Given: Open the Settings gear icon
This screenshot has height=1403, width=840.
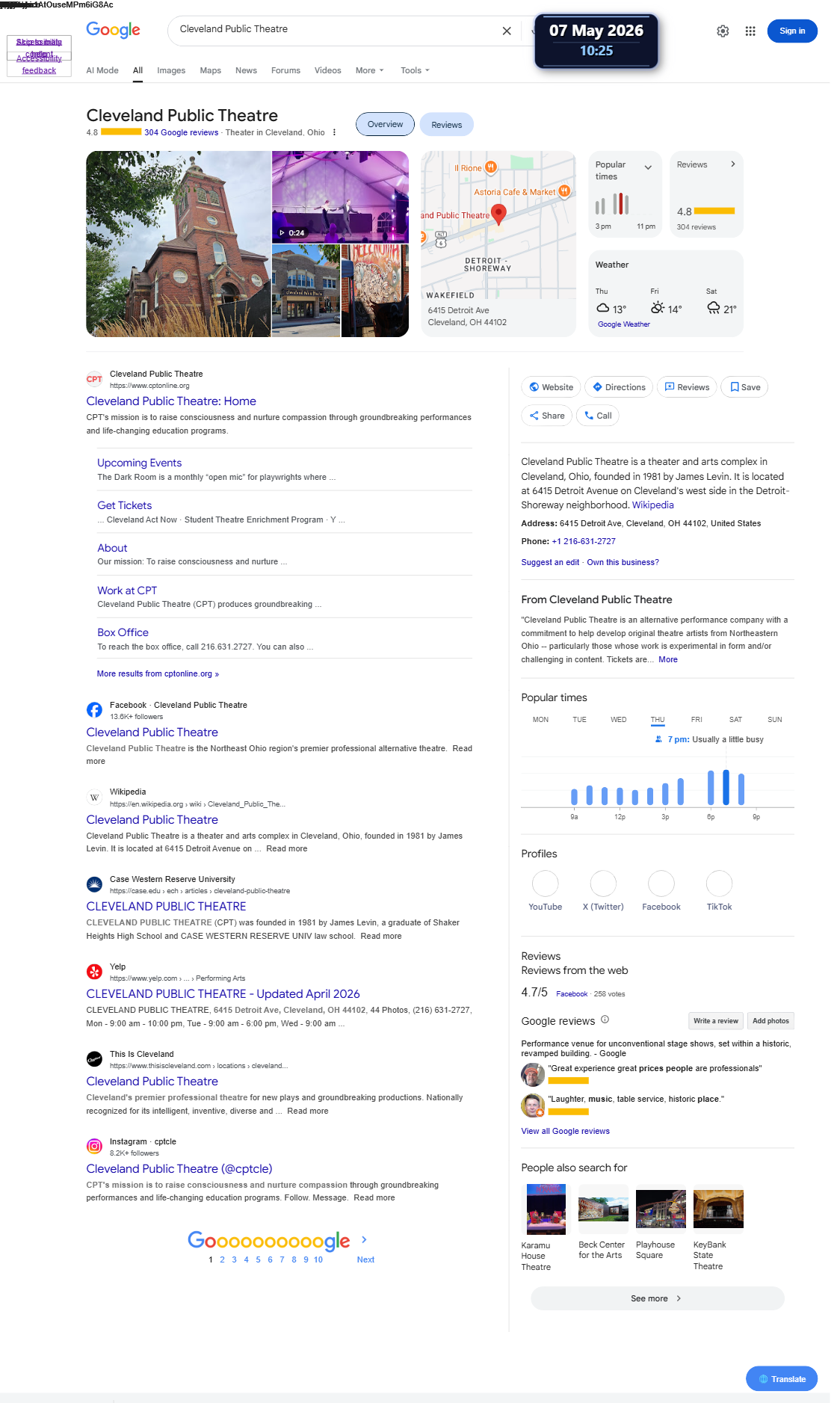Looking at the screenshot, I should pos(723,31).
